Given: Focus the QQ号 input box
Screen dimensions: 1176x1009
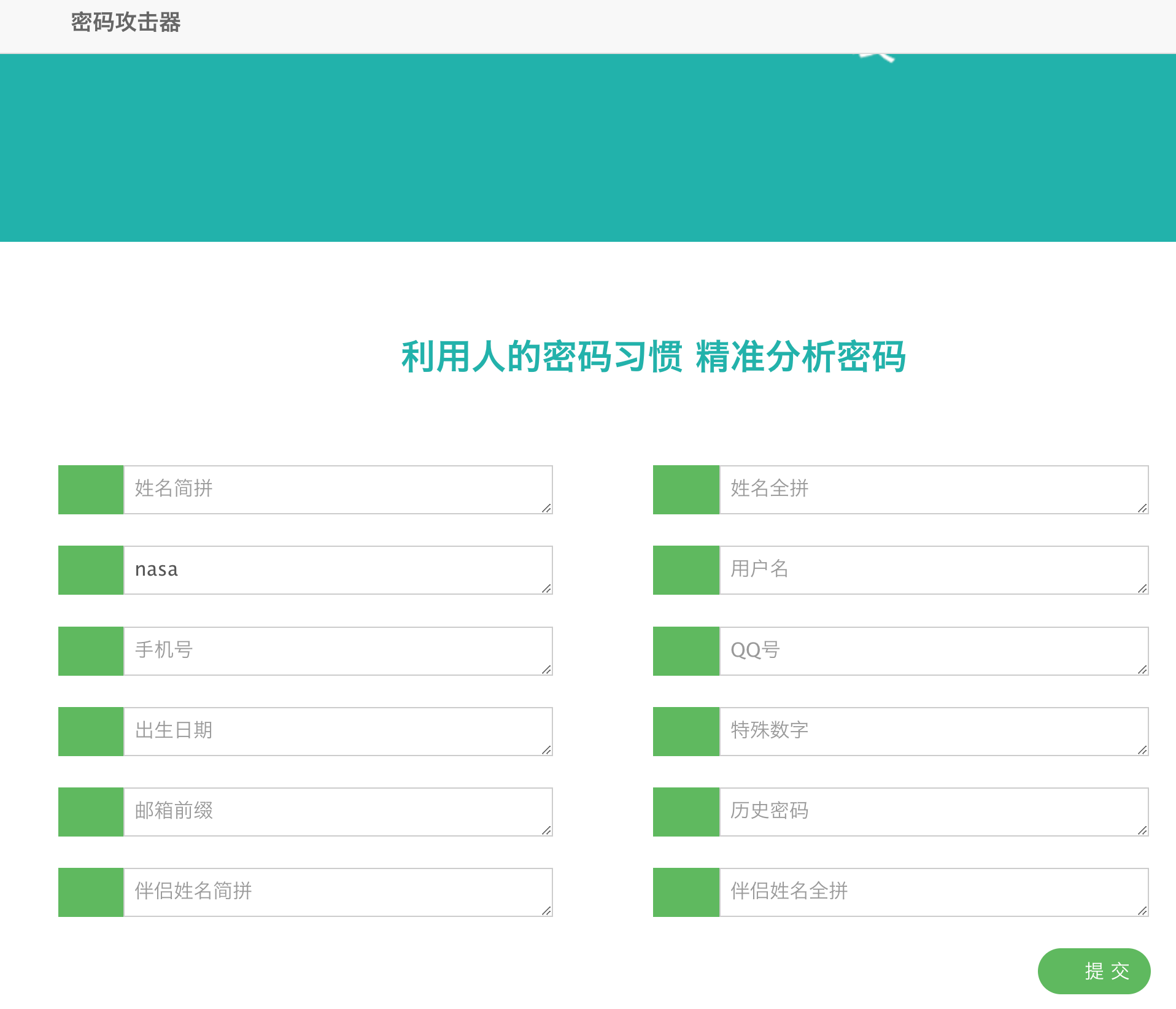Looking at the screenshot, I should (x=933, y=651).
